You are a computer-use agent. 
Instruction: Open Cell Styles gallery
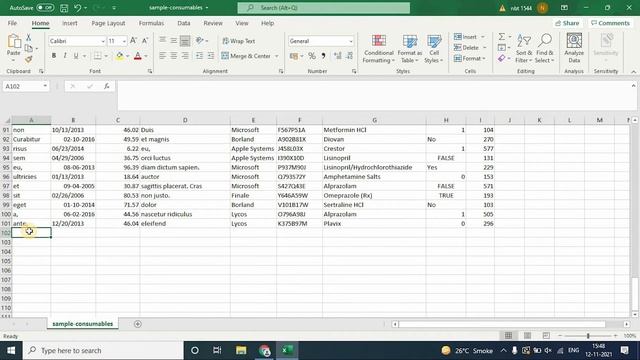tap(433, 49)
